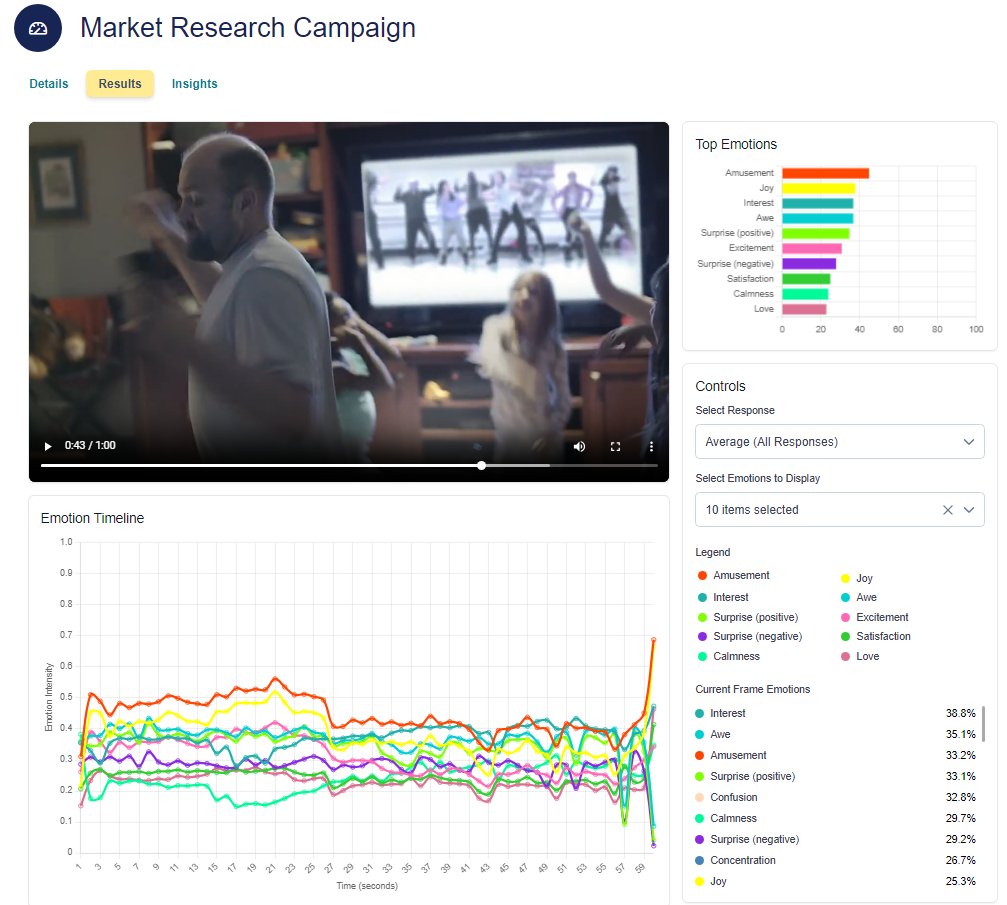Viewport: 1007px width, 905px height.
Task: Toggle Surprise (positive) in the legend
Action: point(748,617)
